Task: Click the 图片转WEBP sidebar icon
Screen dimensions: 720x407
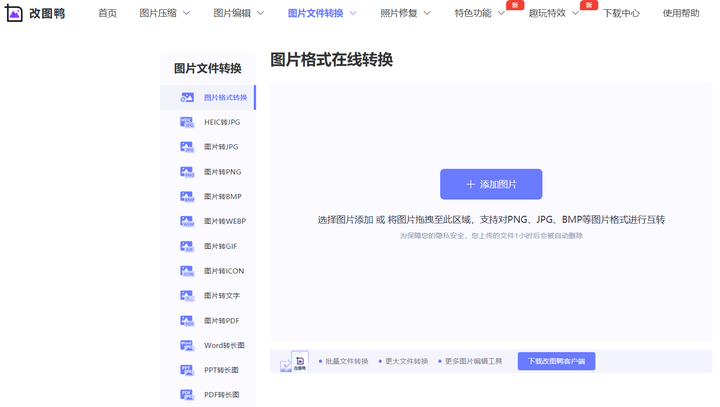Action: (x=187, y=221)
